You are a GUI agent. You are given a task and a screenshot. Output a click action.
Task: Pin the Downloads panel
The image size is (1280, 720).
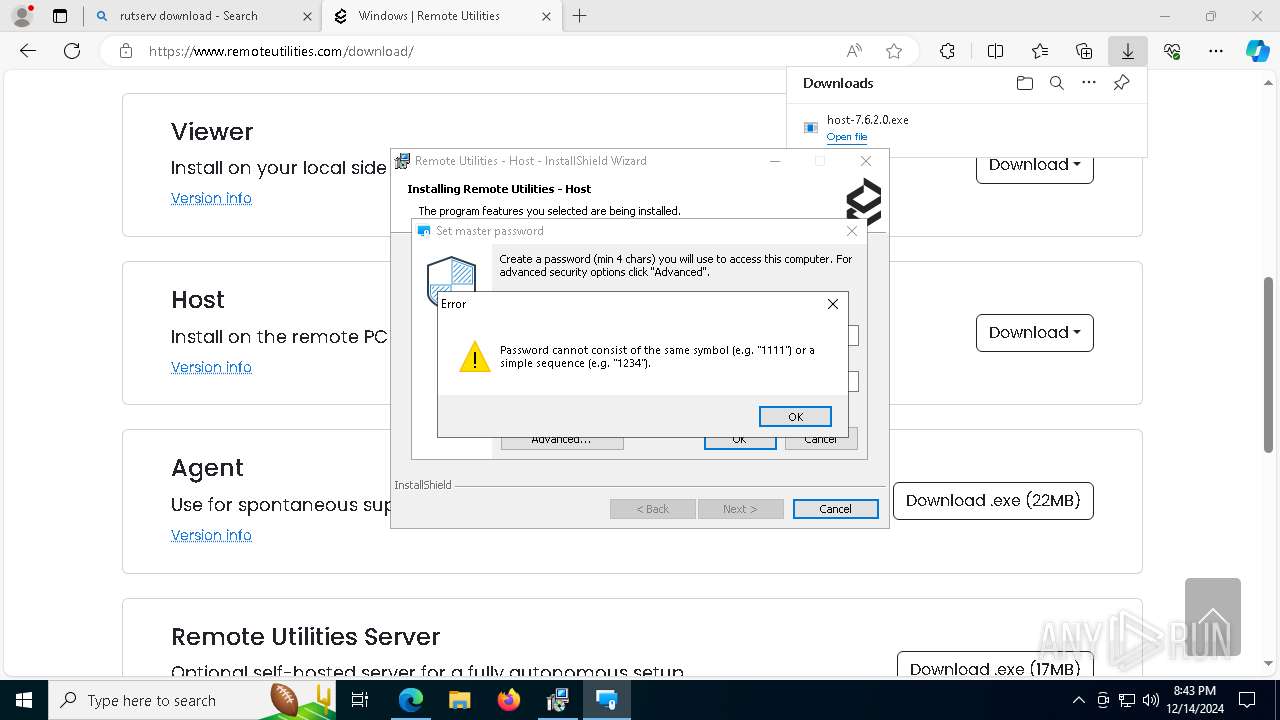click(1122, 83)
